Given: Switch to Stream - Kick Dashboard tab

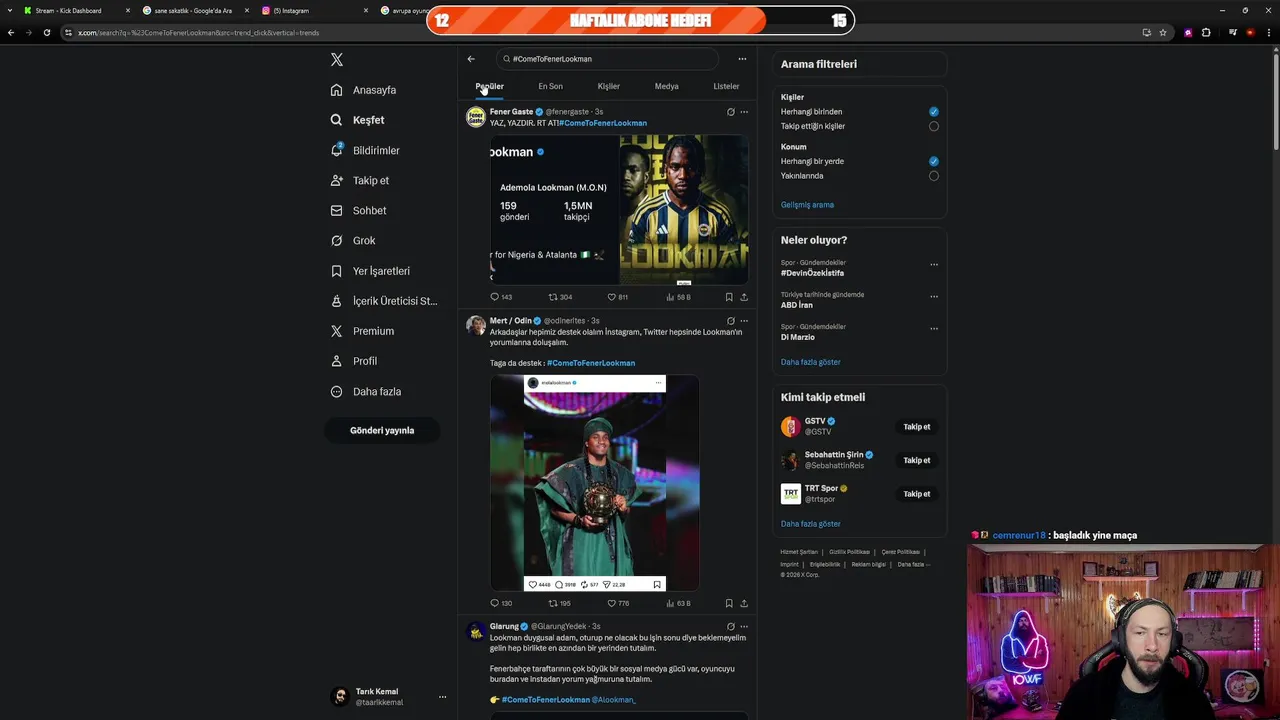Looking at the screenshot, I should point(75,10).
